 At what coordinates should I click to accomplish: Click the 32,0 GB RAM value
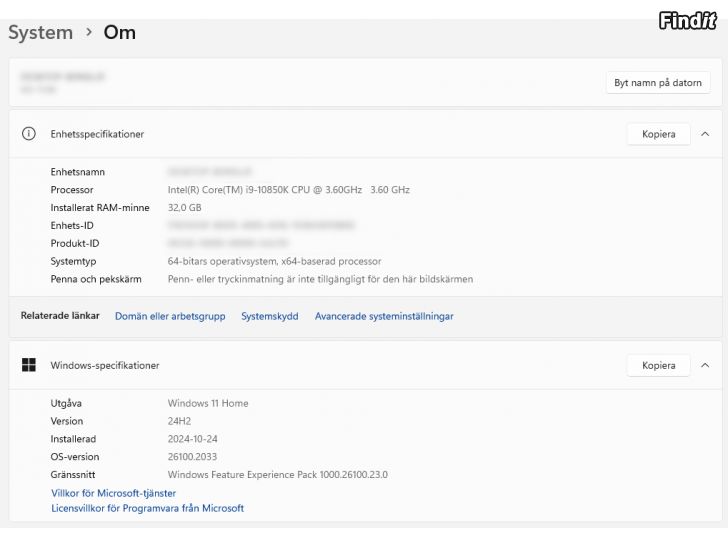pyautogui.click(x=184, y=208)
